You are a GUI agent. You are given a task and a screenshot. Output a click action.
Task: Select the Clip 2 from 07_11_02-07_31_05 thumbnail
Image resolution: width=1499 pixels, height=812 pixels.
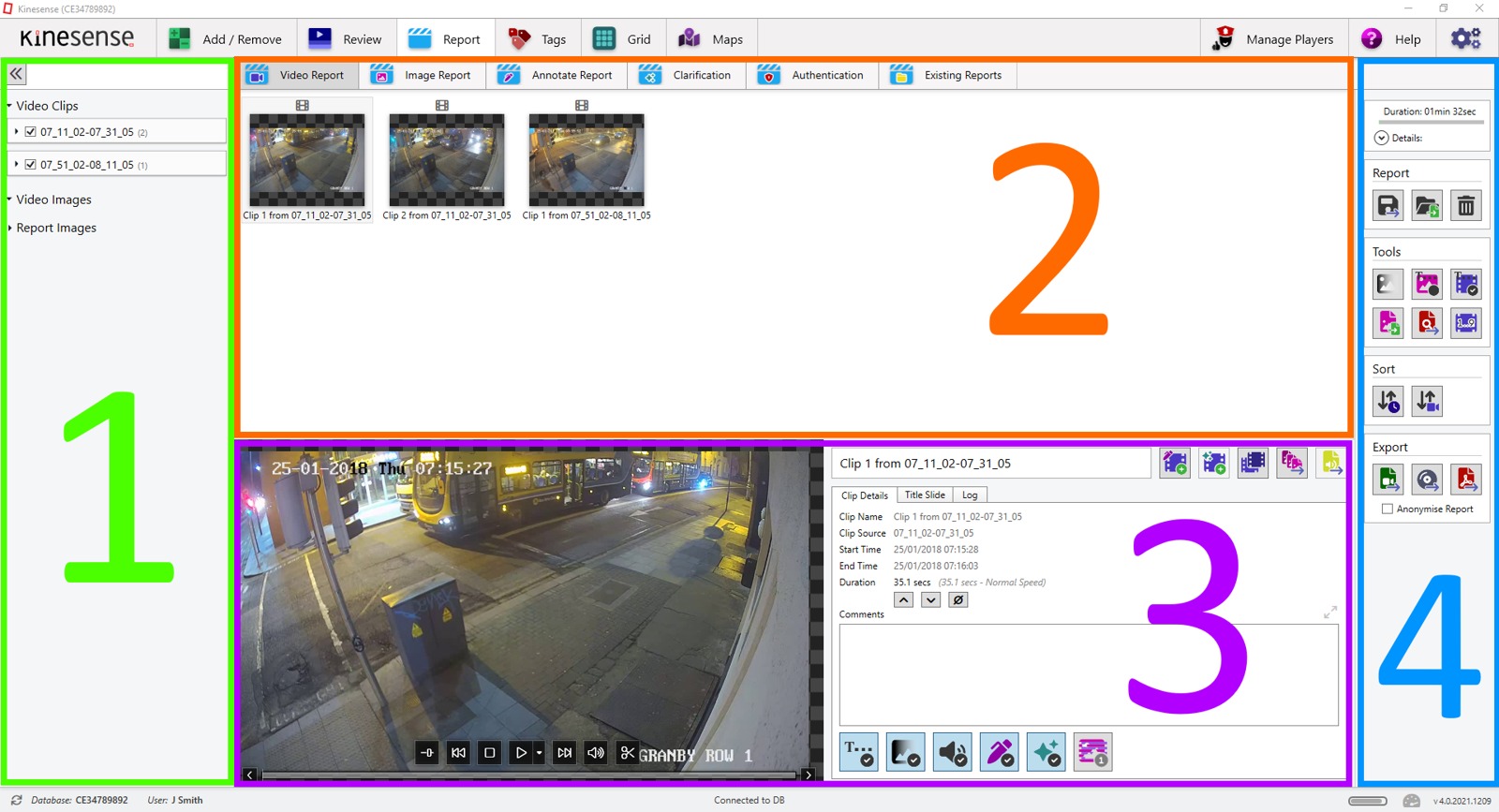point(447,160)
